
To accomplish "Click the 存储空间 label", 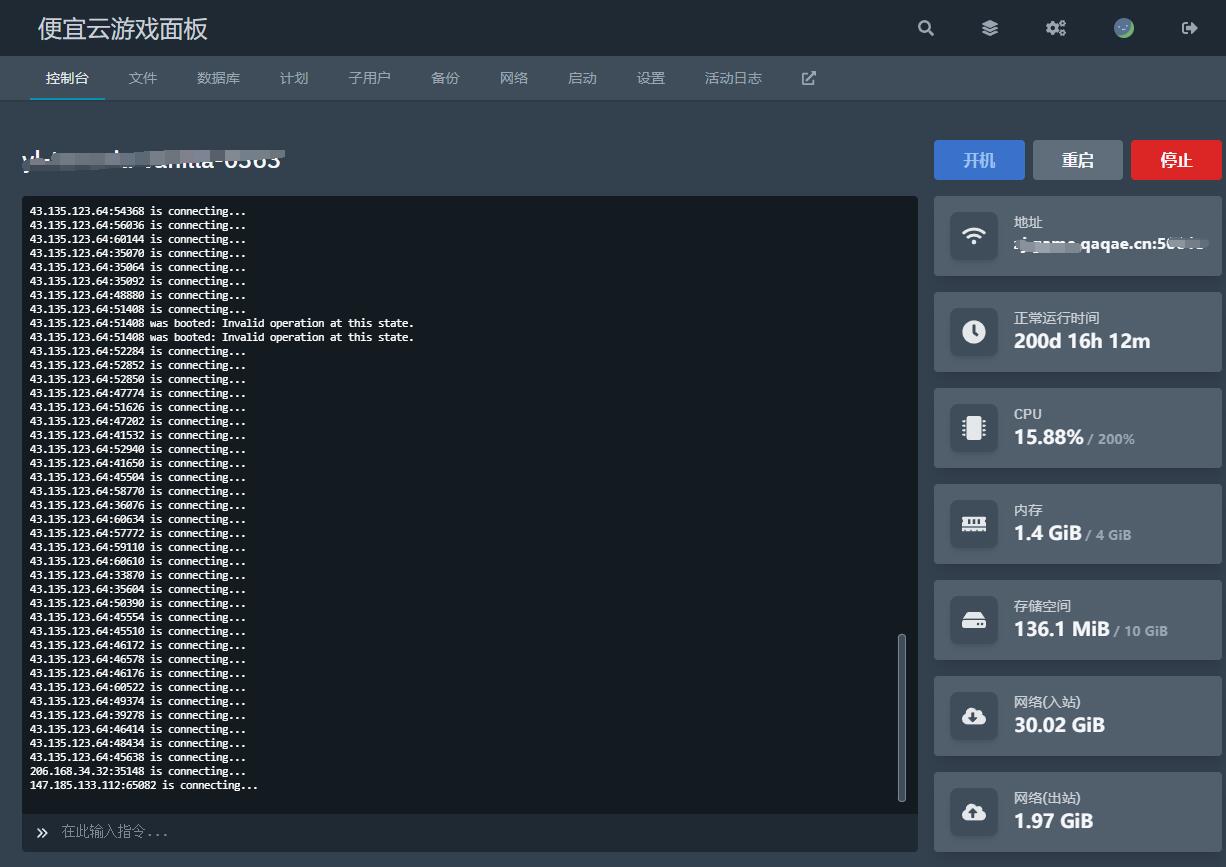I will point(1042,606).
